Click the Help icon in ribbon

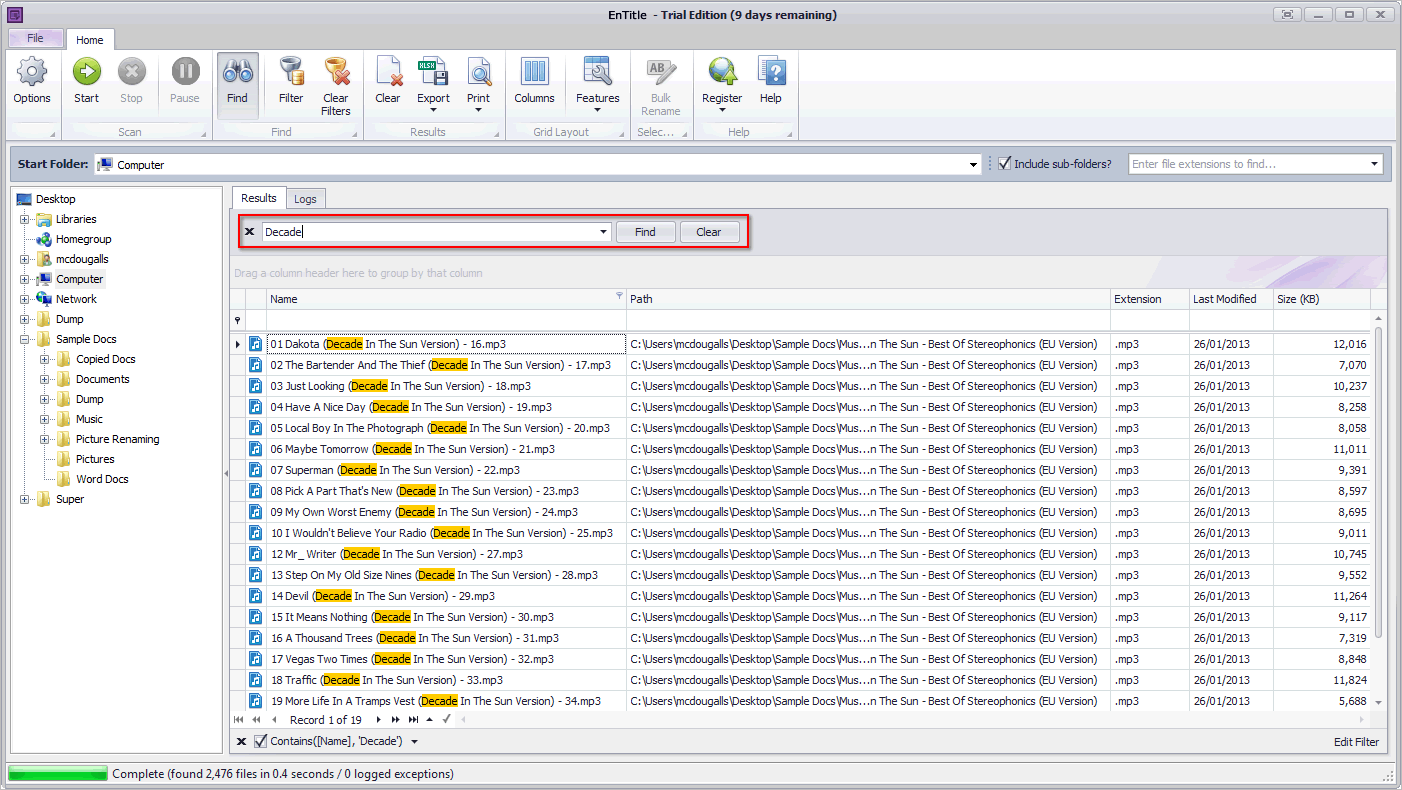770,73
